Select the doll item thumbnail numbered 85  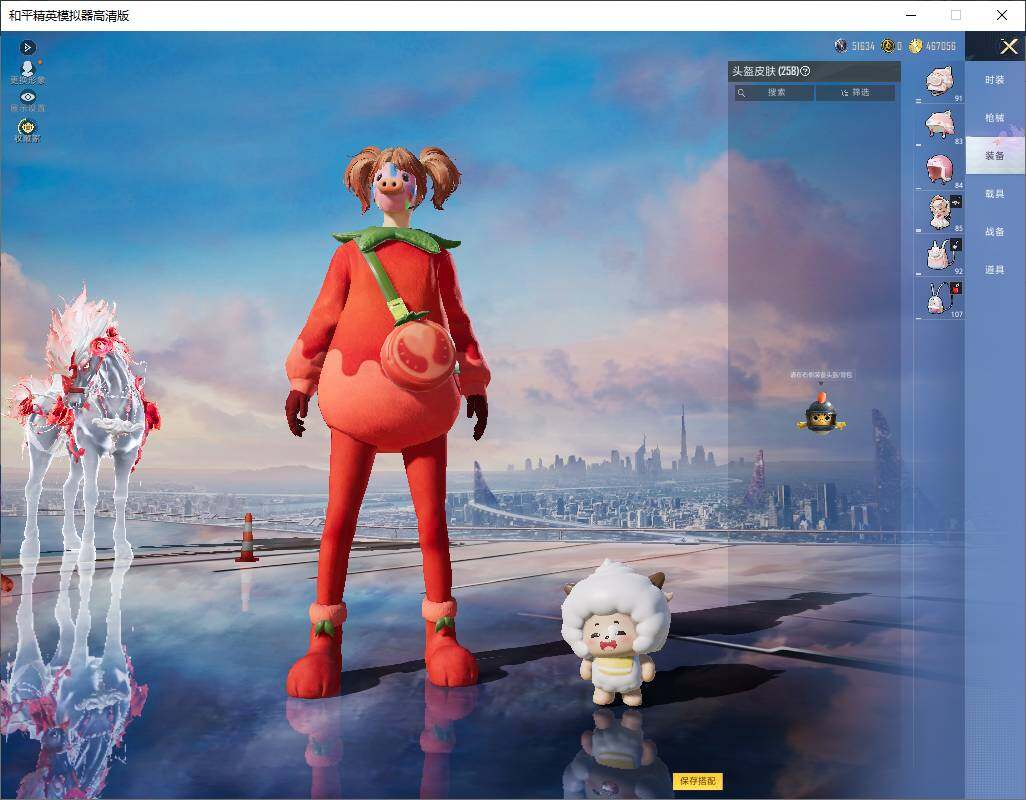point(940,212)
